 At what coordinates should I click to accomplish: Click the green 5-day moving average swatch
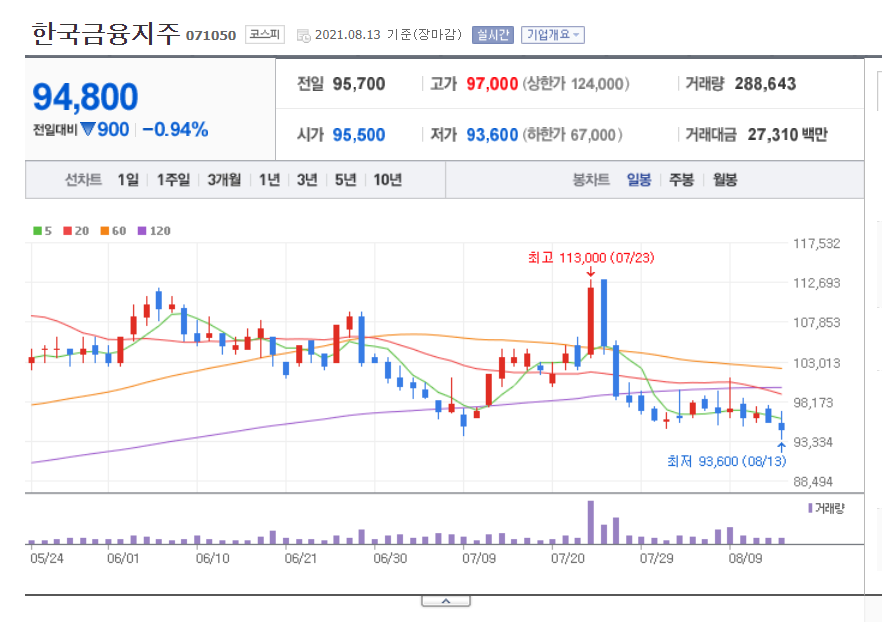pyautogui.click(x=37, y=231)
